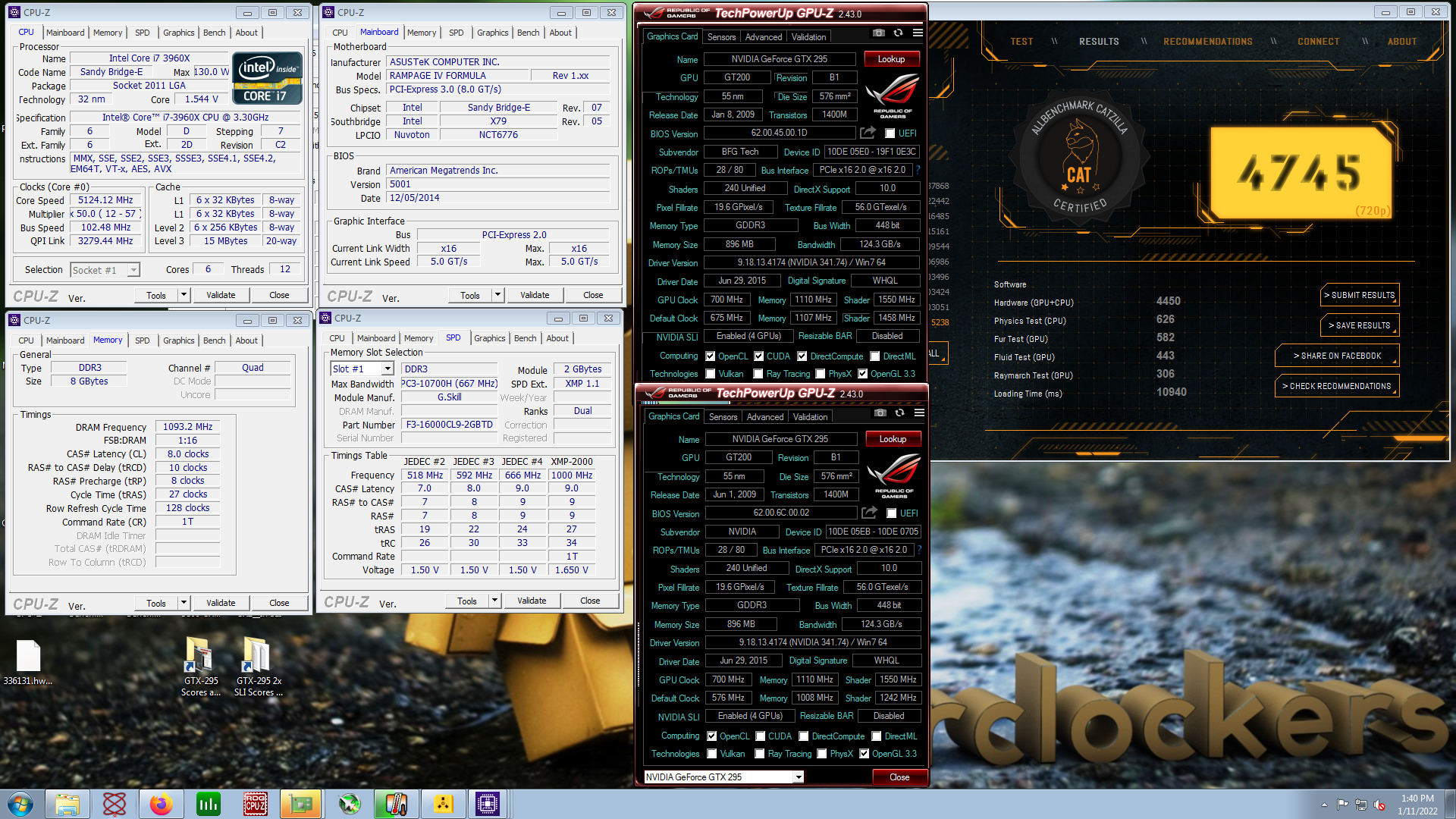
Task: Show hidden system tray icons arrow
Action: point(1324,805)
